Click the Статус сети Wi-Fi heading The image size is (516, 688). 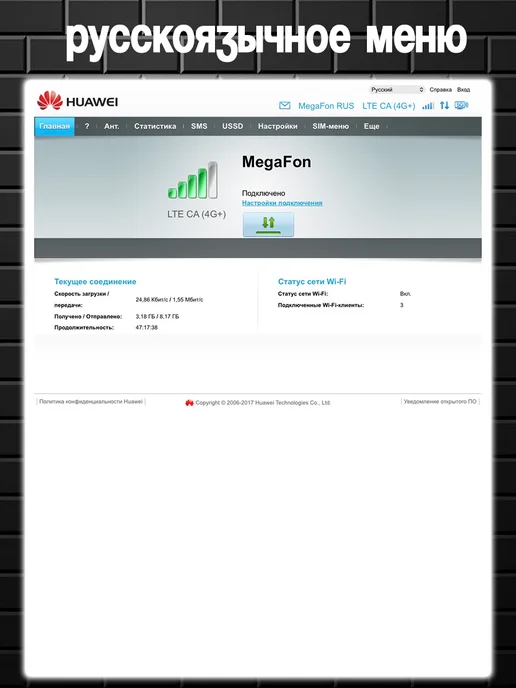pos(312,282)
